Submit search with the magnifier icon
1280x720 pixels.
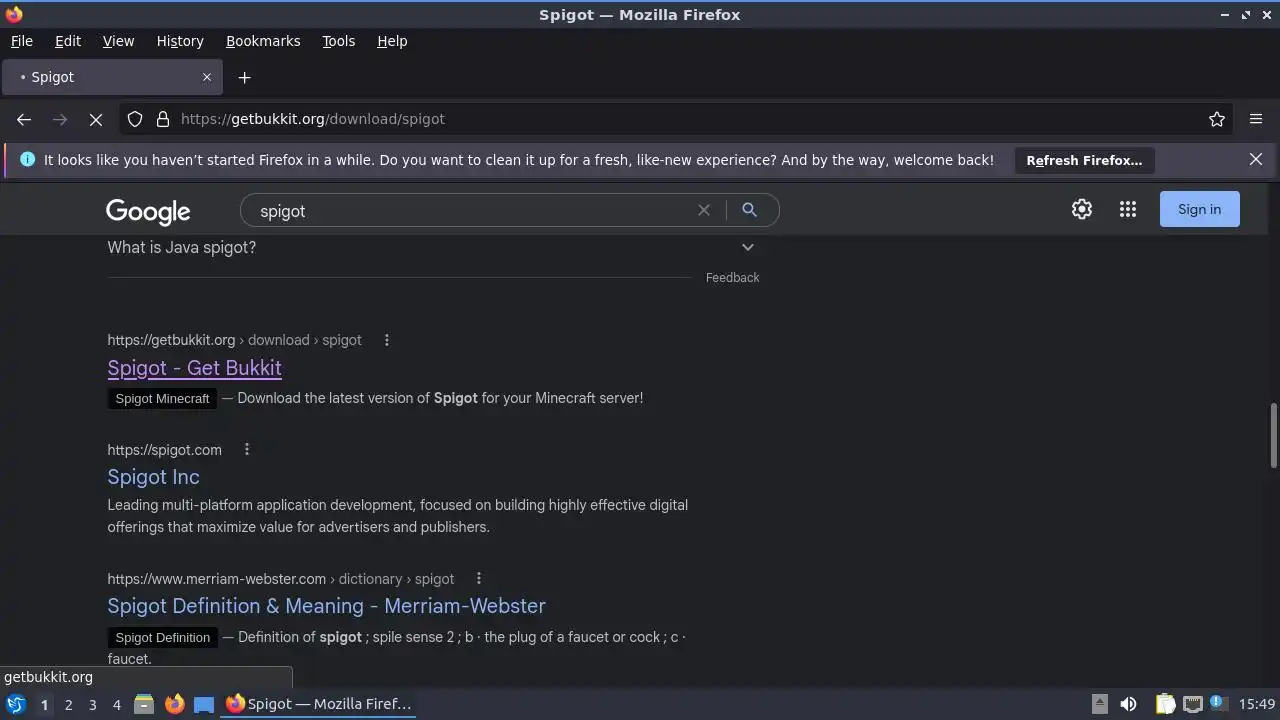click(x=749, y=210)
